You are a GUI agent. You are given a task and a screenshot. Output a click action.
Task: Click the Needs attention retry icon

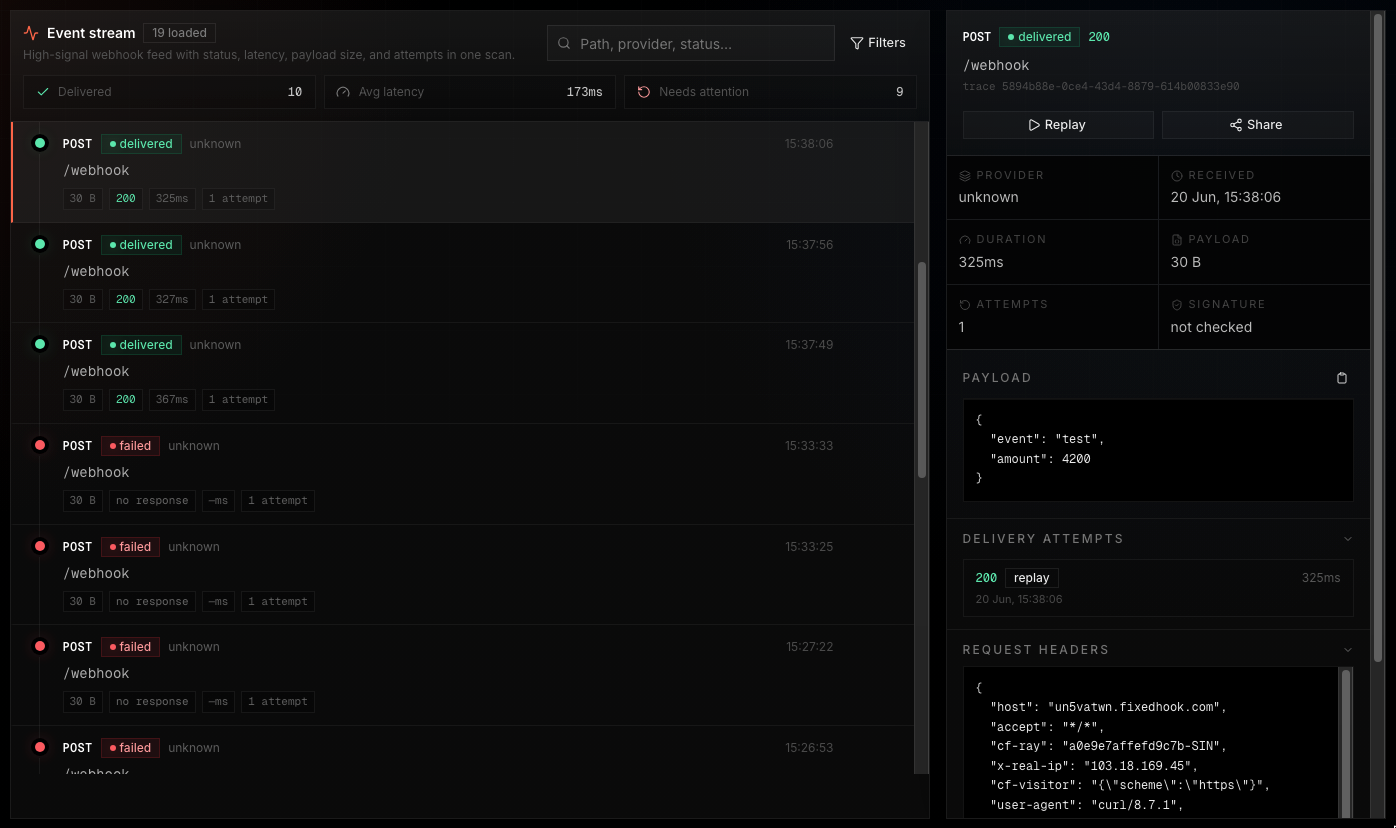(644, 92)
